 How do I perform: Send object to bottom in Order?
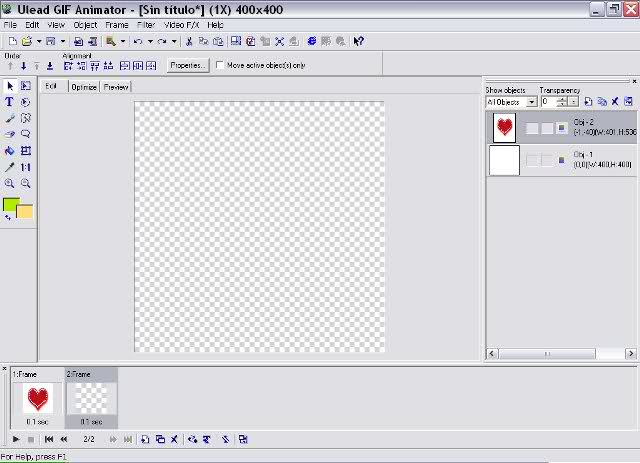click(x=50, y=66)
